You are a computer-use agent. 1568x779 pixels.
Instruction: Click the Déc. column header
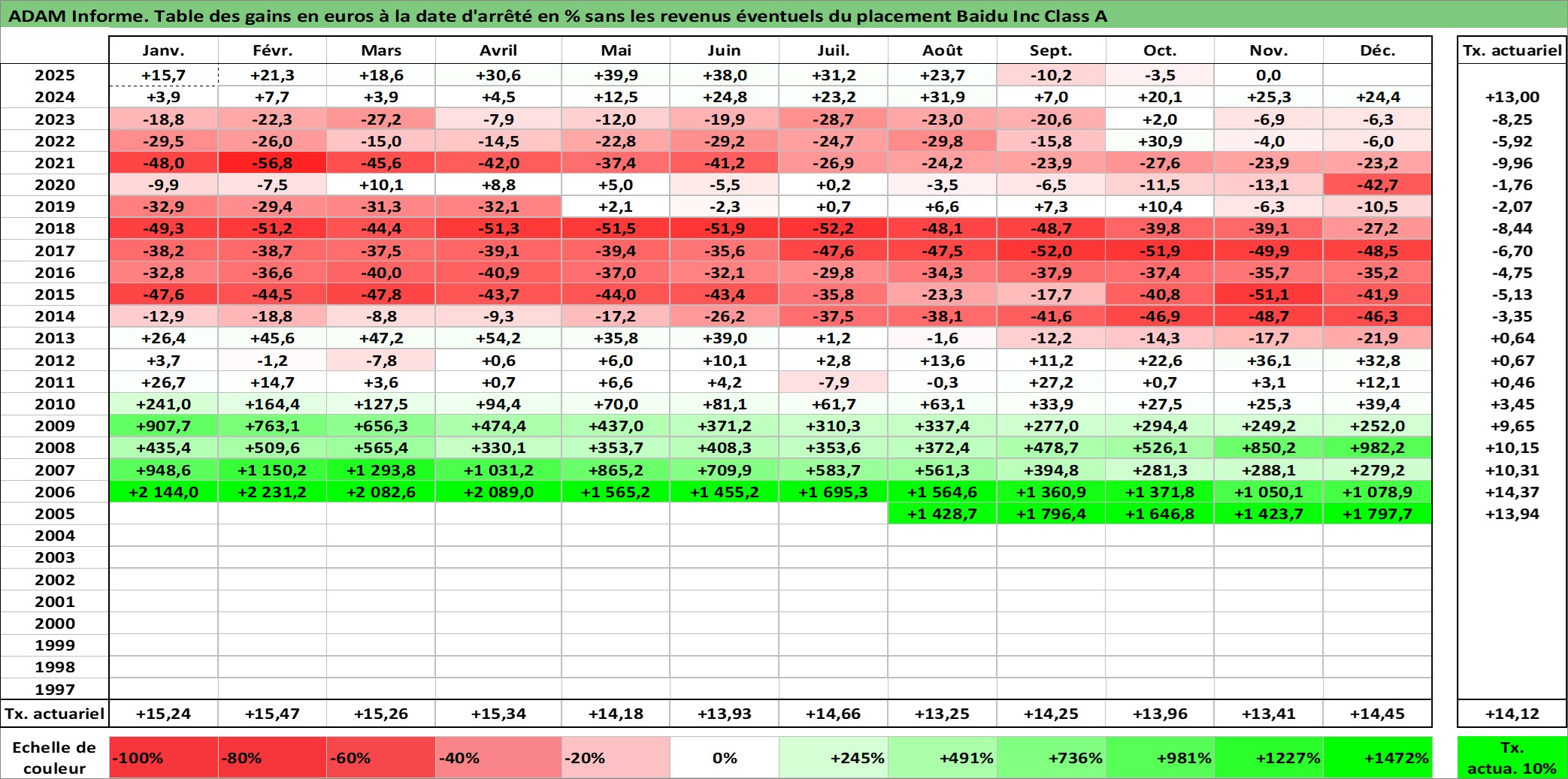click(1377, 50)
